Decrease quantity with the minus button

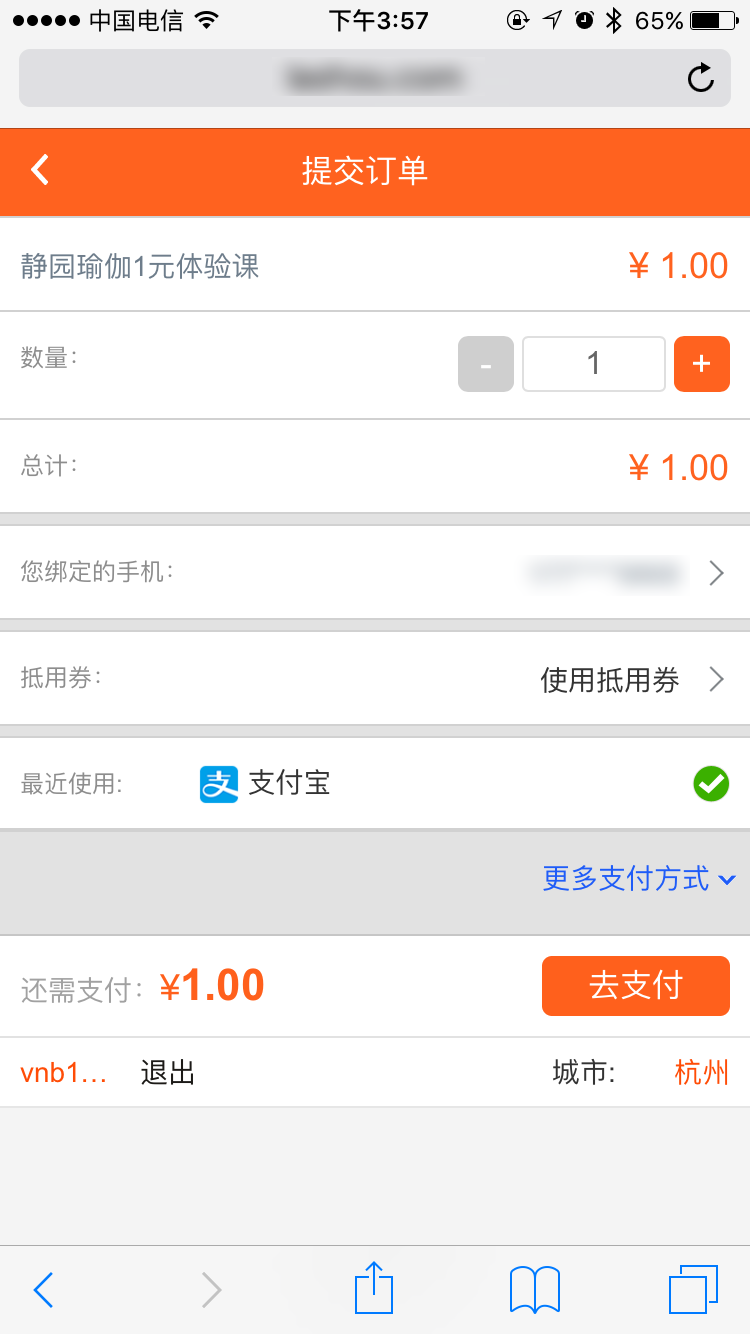(486, 364)
